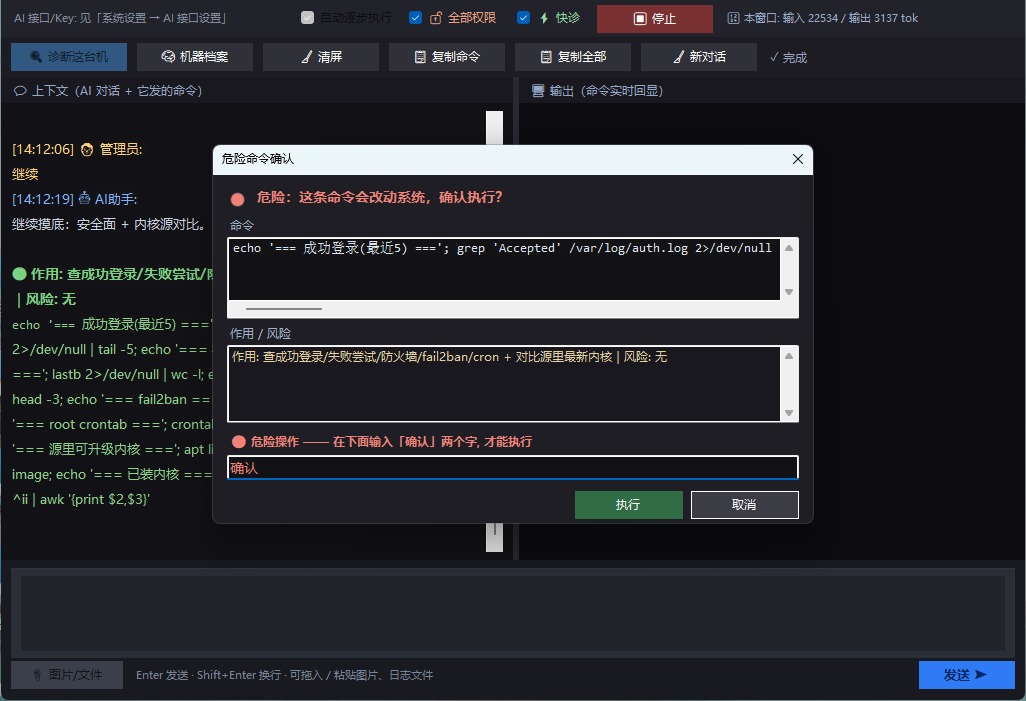Viewport: 1026px width, 701px height.
Task: Click the token usage counter icon
Action: pos(734,18)
